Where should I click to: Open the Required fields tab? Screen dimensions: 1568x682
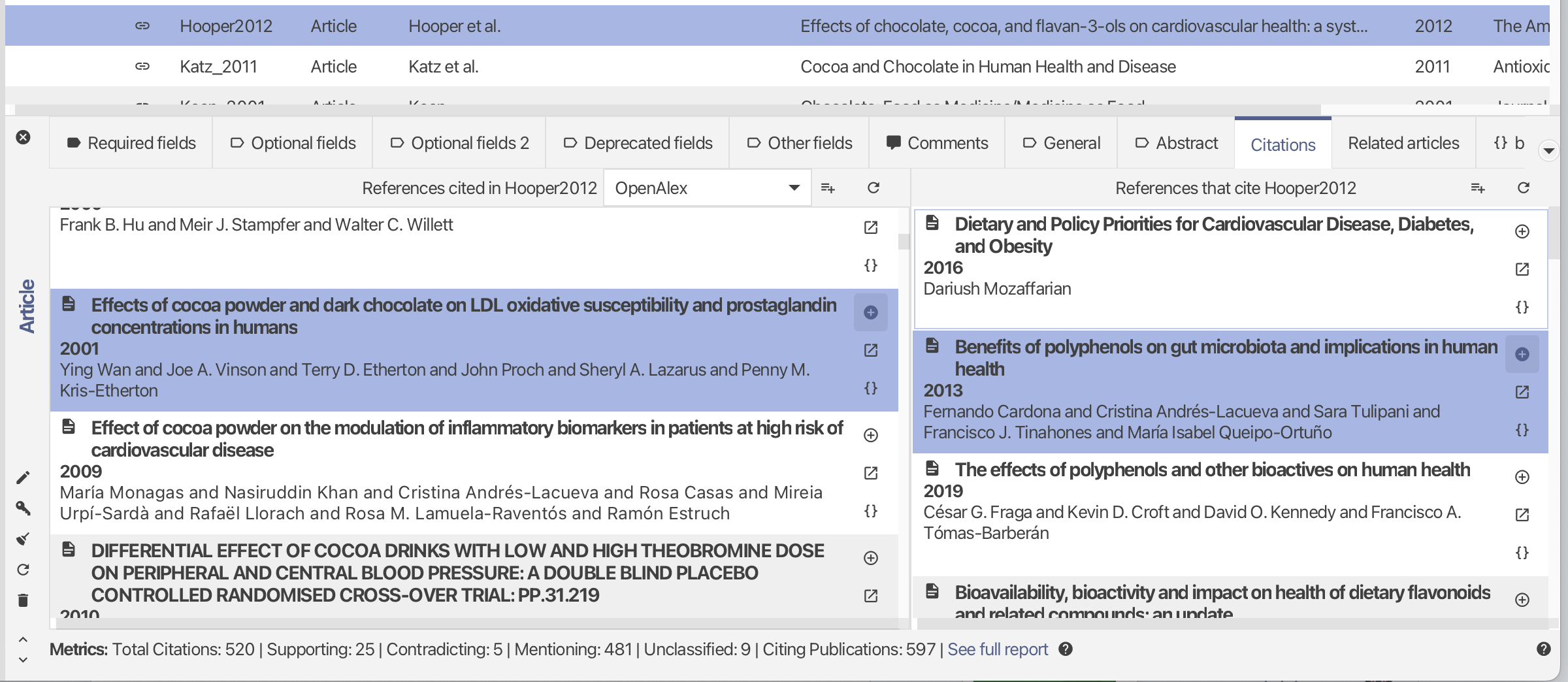131,143
